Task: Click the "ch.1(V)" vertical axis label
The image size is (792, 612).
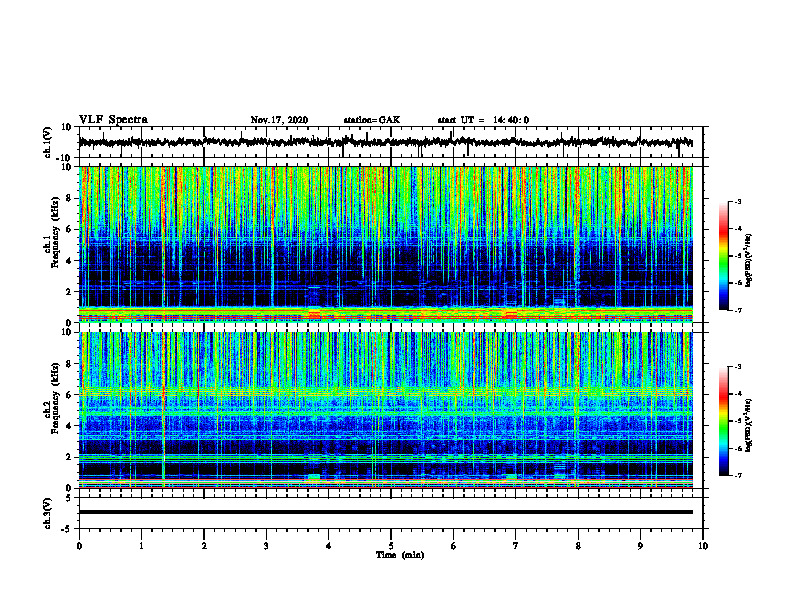Action: pyautogui.click(x=48, y=143)
